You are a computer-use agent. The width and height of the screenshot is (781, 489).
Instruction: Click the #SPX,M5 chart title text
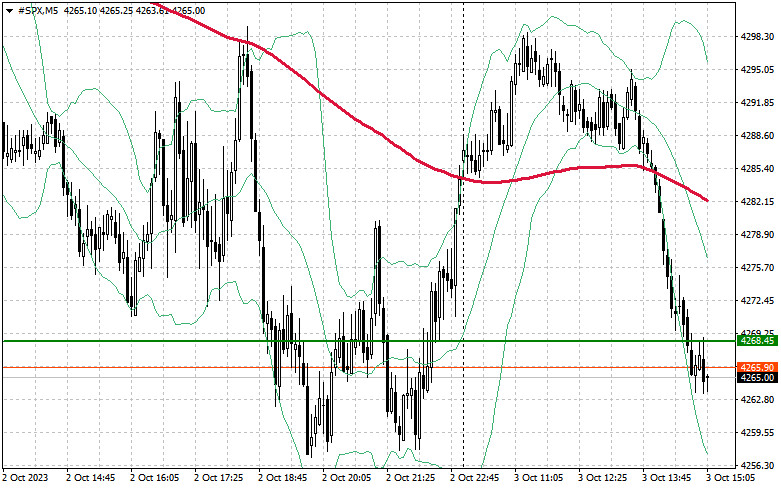coord(37,10)
